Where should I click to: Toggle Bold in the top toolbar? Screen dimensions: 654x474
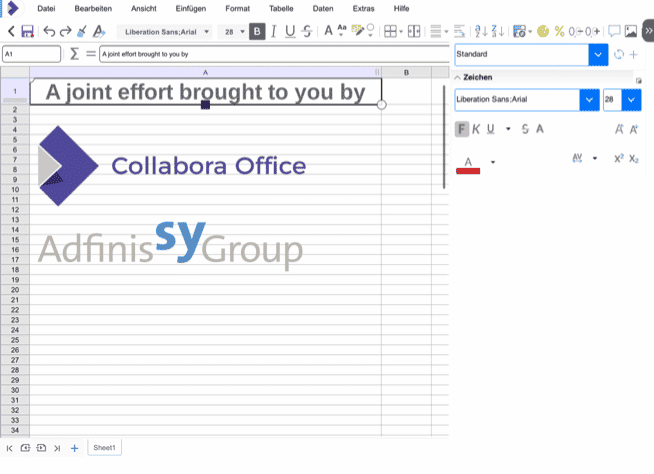pos(258,32)
